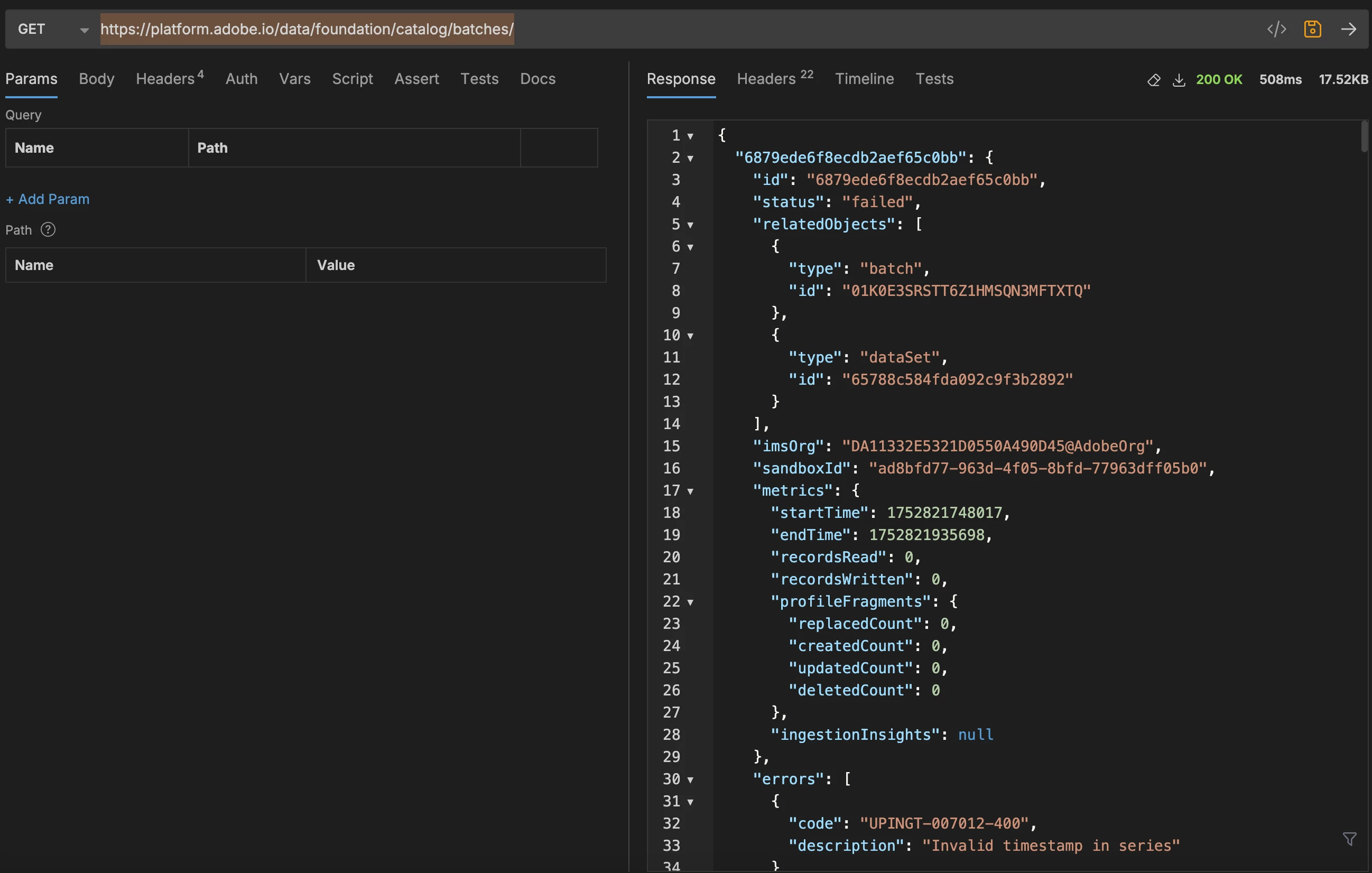Click the + Add Param link
The image size is (1372, 873).
[x=48, y=199]
